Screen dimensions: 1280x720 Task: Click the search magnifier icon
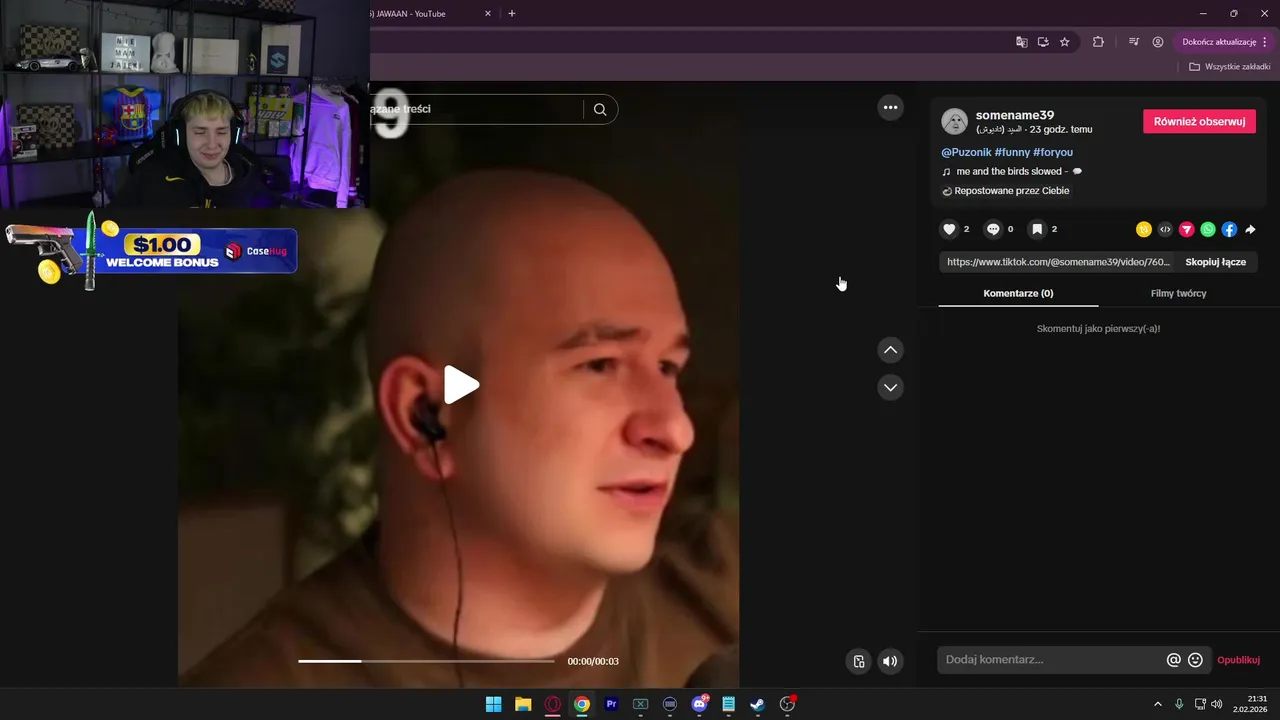[x=600, y=110]
